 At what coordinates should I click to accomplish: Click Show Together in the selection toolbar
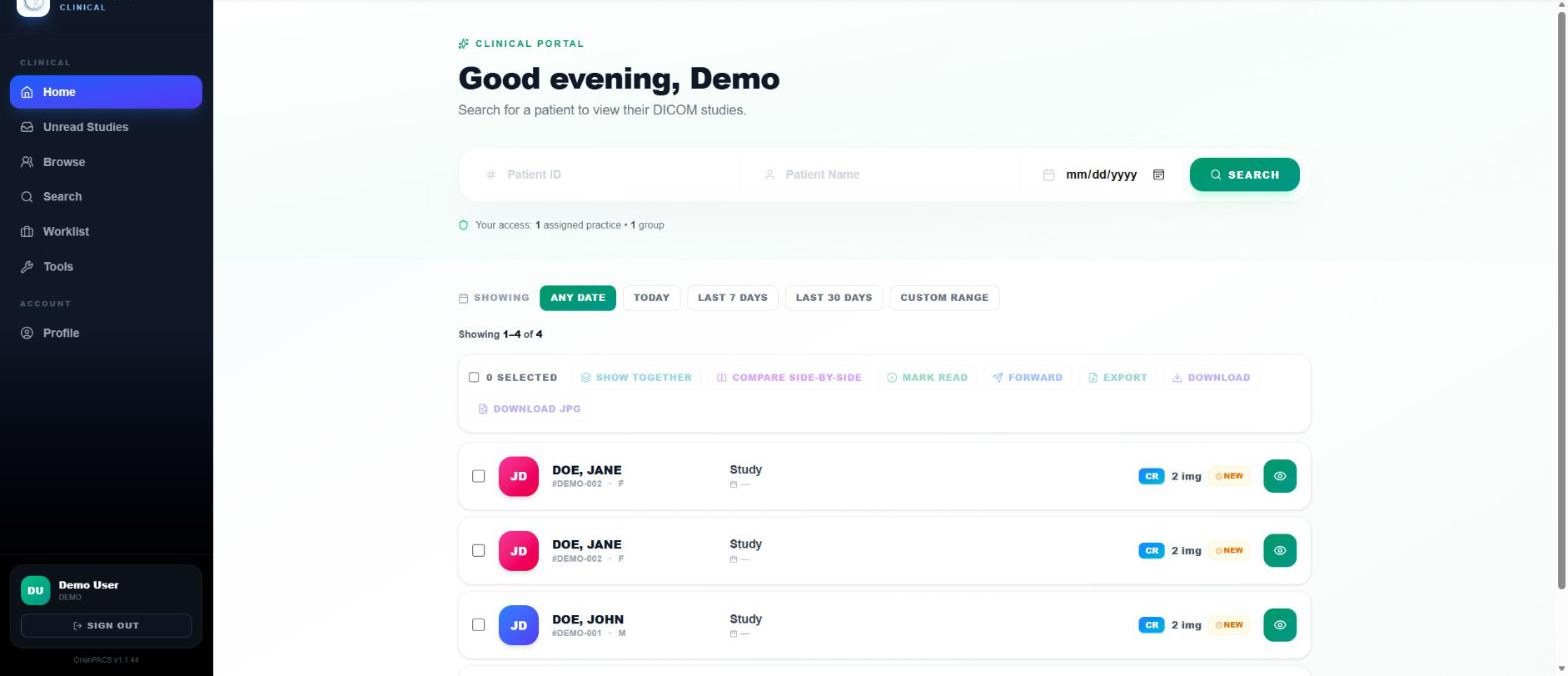[636, 378]
